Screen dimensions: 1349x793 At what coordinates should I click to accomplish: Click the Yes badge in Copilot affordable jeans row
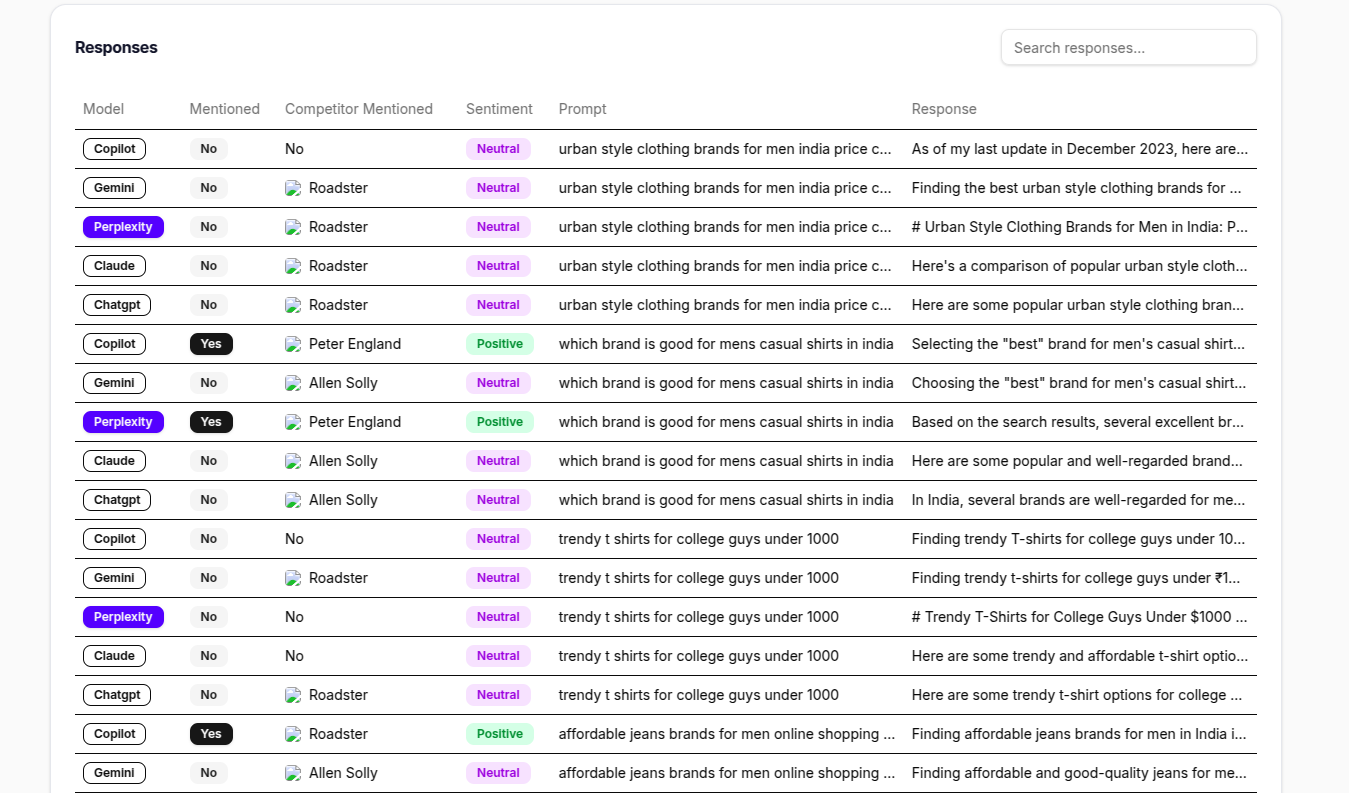point(211,734)
